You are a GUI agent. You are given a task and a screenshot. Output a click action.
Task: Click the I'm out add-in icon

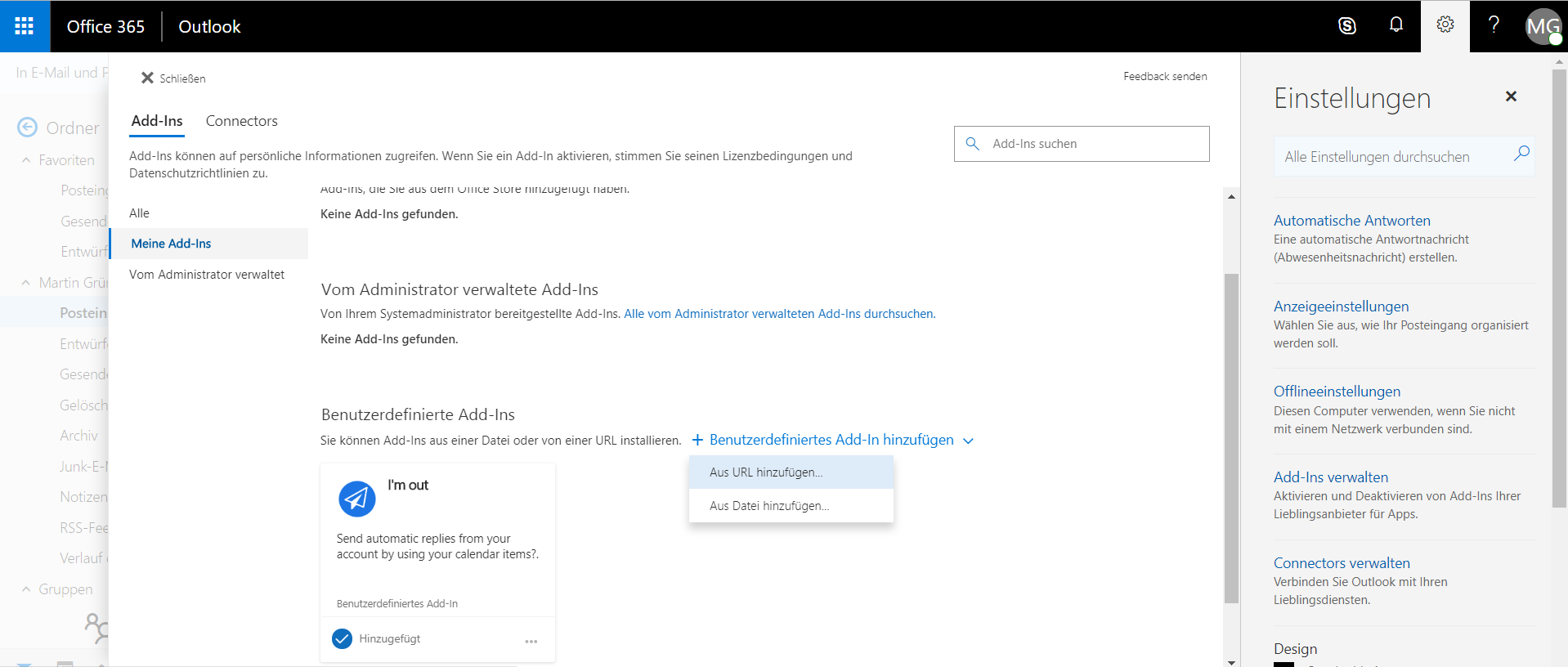[x=356, y=499]
